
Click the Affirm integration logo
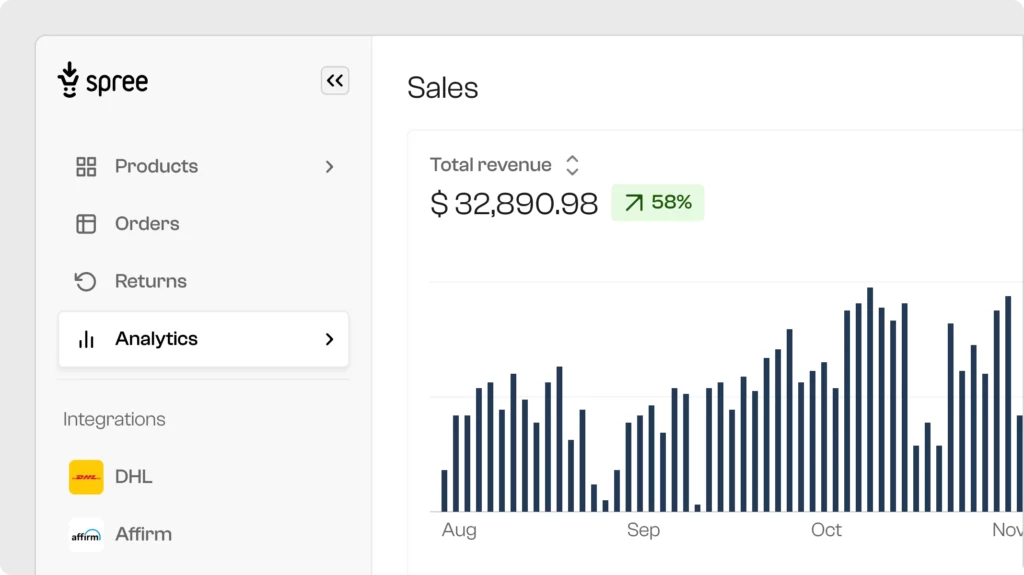[86, 535]
